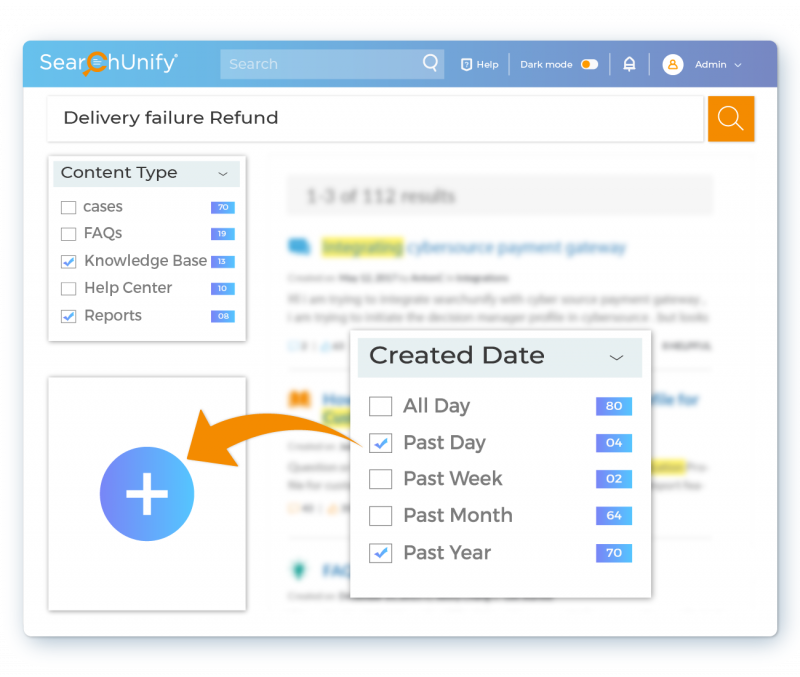This screenshot has width=800, height=677.
Task: Click the 'Past Week' label
Action: pos(453,479)
